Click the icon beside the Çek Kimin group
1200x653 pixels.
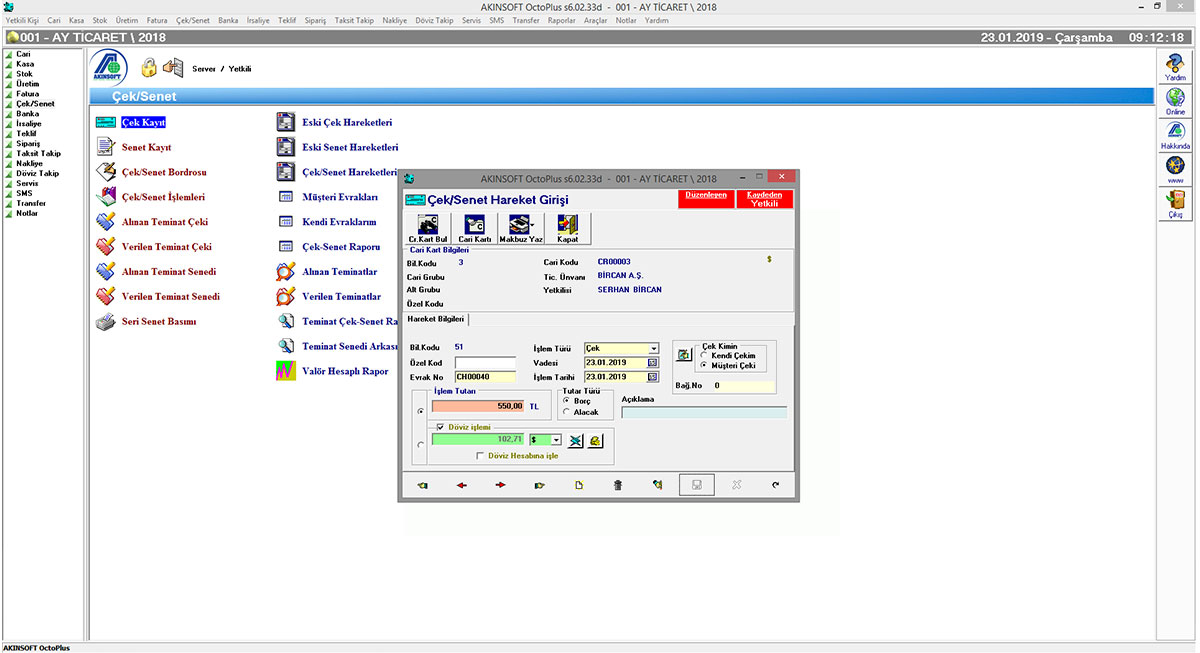684,355
